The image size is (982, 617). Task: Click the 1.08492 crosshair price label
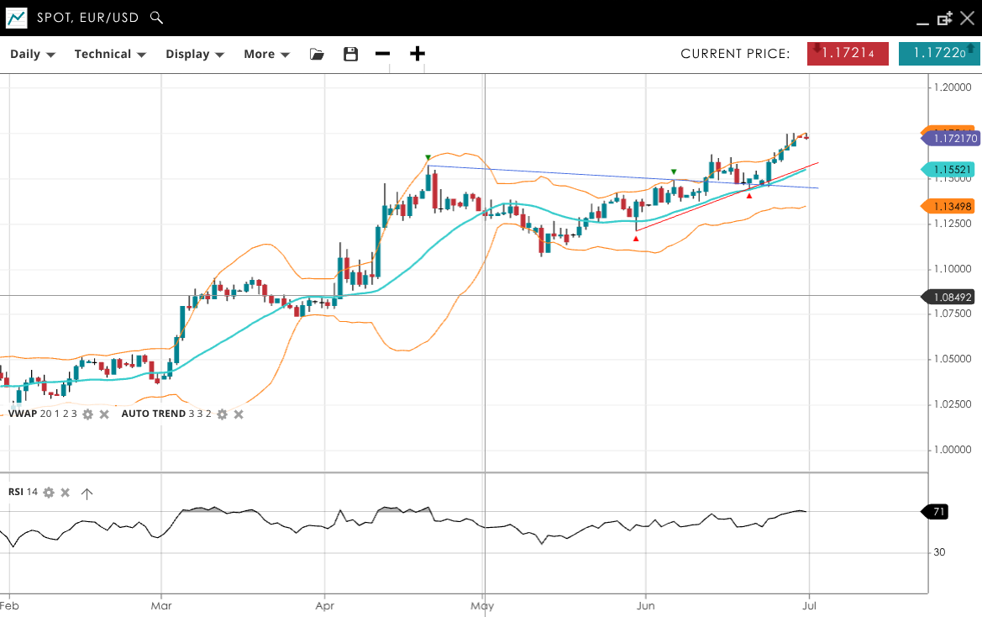(x=952, y=297)
